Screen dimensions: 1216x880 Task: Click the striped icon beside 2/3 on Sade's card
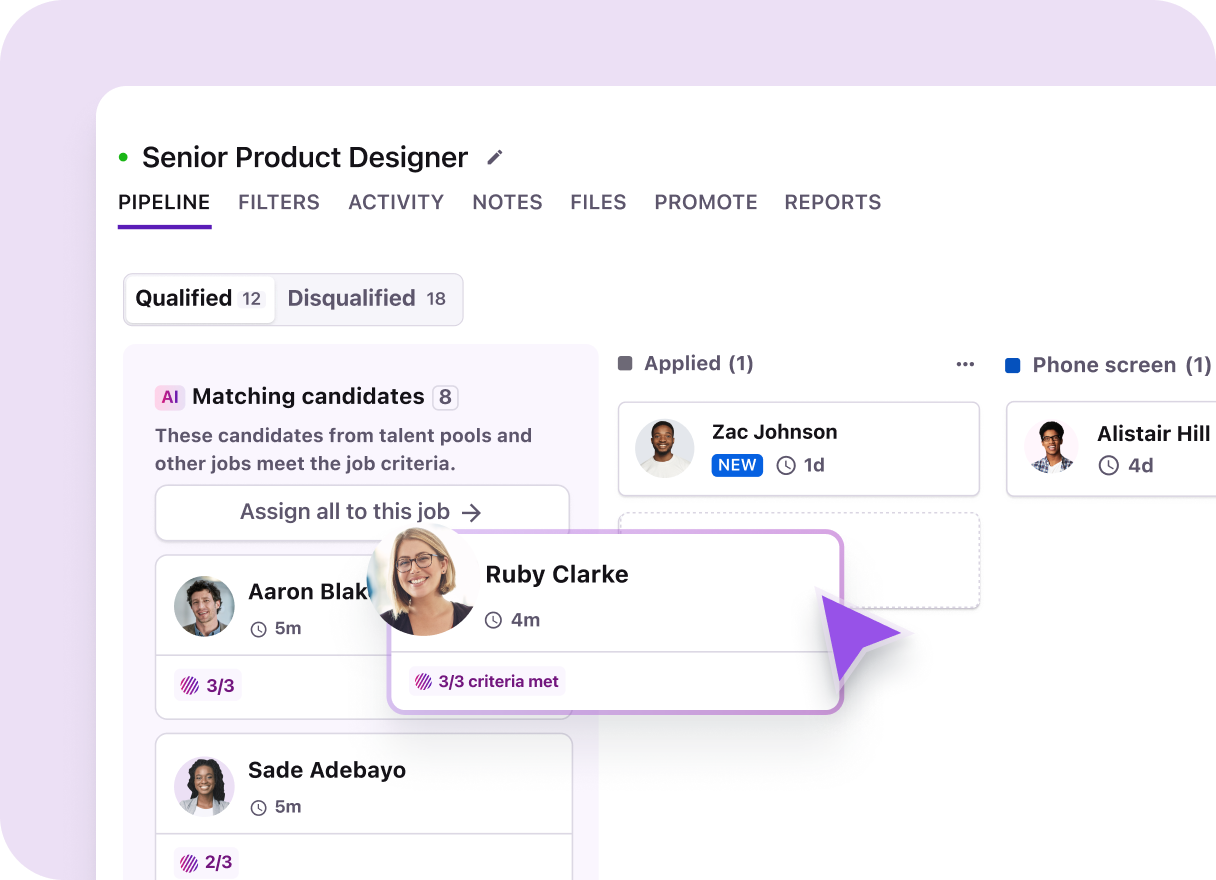coord(189,863)
